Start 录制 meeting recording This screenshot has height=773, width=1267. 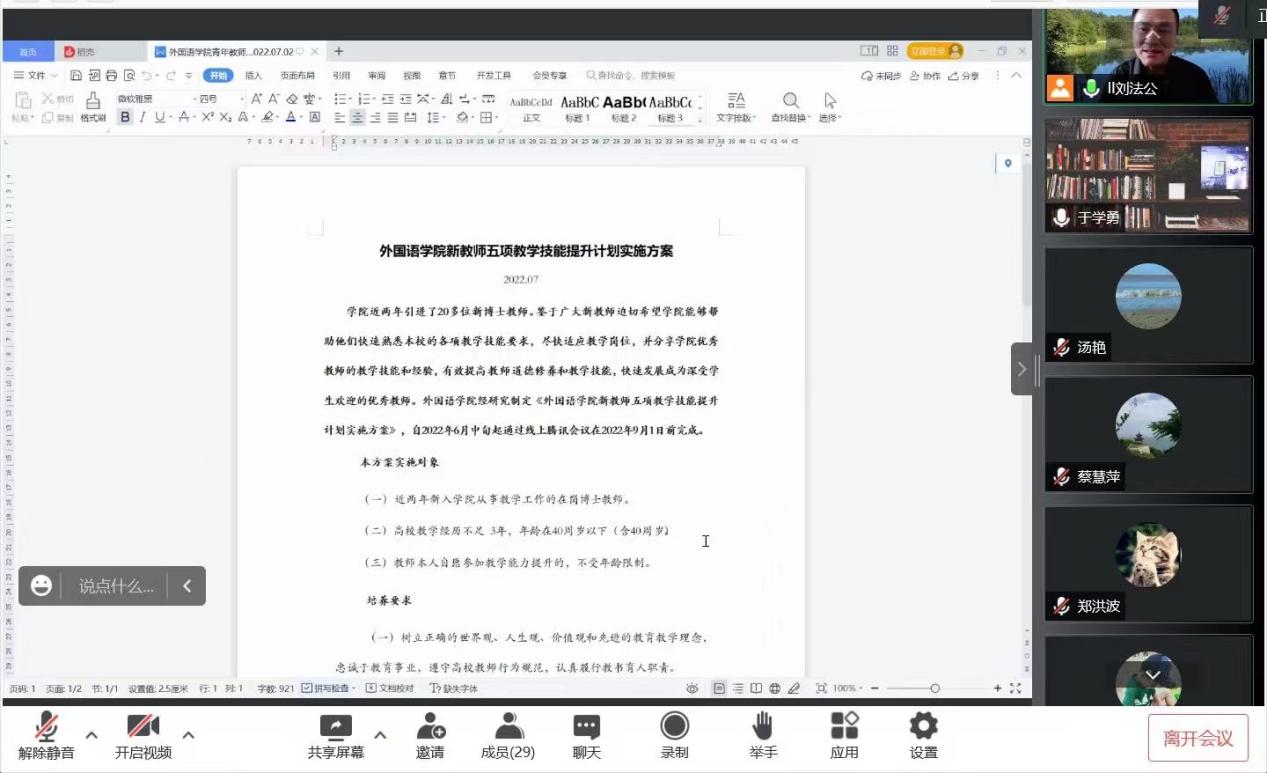point(674,727)
